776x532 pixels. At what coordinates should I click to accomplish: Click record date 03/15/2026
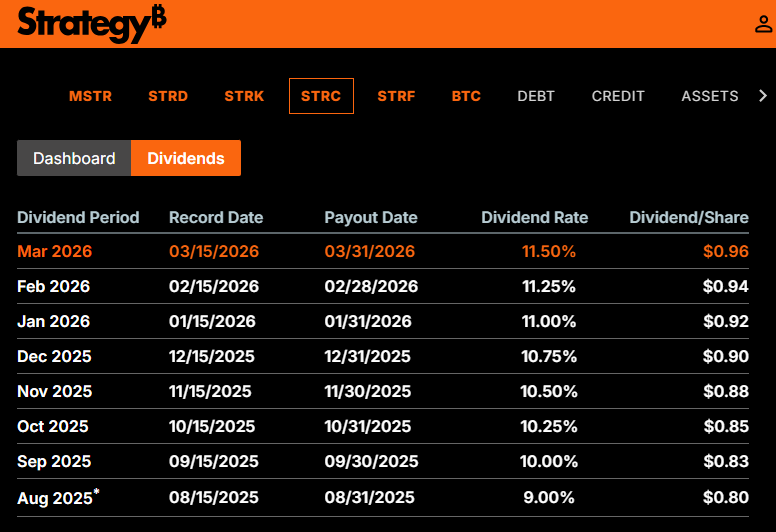click(214, 251)
